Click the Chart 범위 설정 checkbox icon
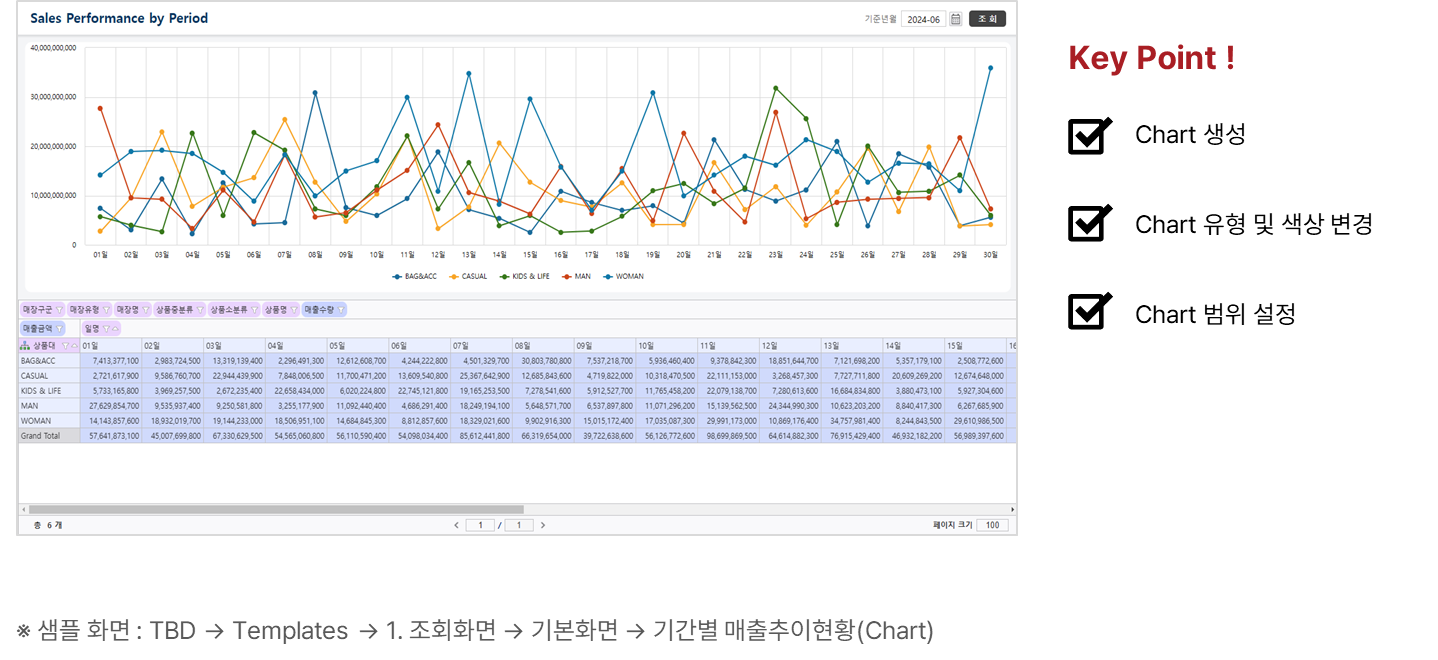This screenshot has height=660, width=1438. 1090,311
